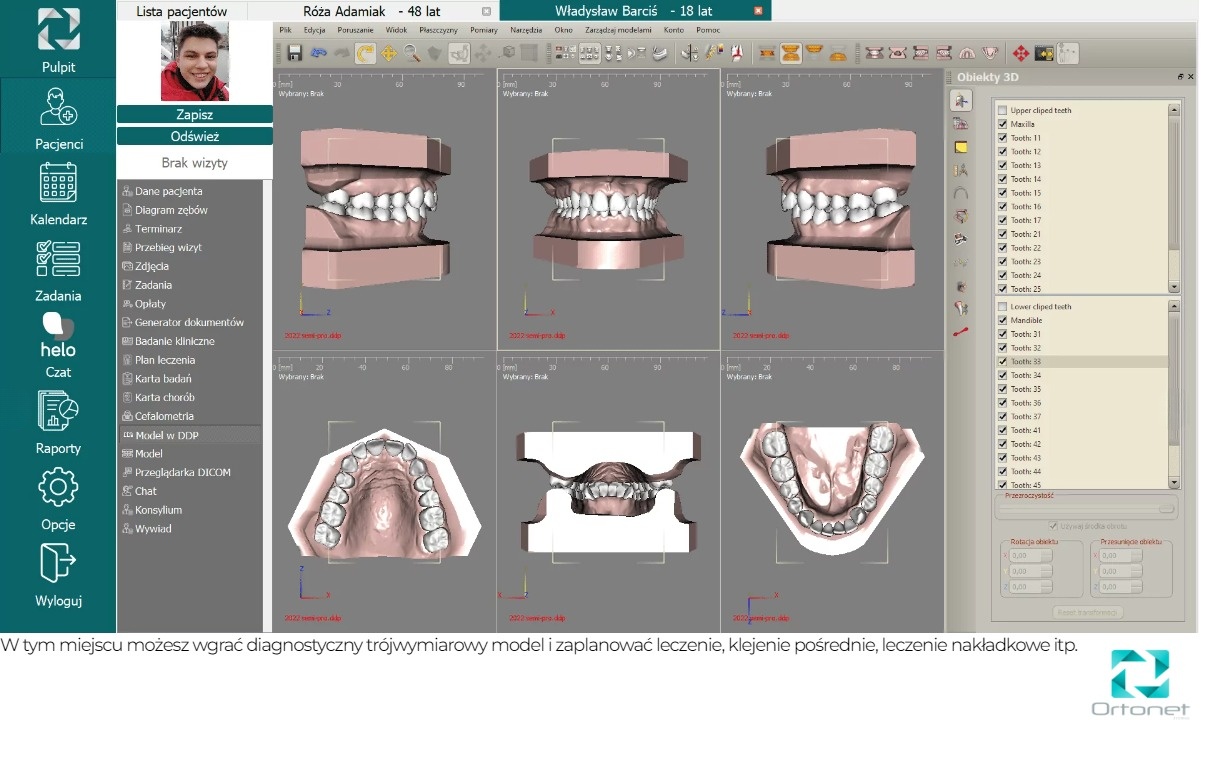Click the Odśwież button
The width and height of the screenshot is (1208, 775).
[x=195, y=136]
